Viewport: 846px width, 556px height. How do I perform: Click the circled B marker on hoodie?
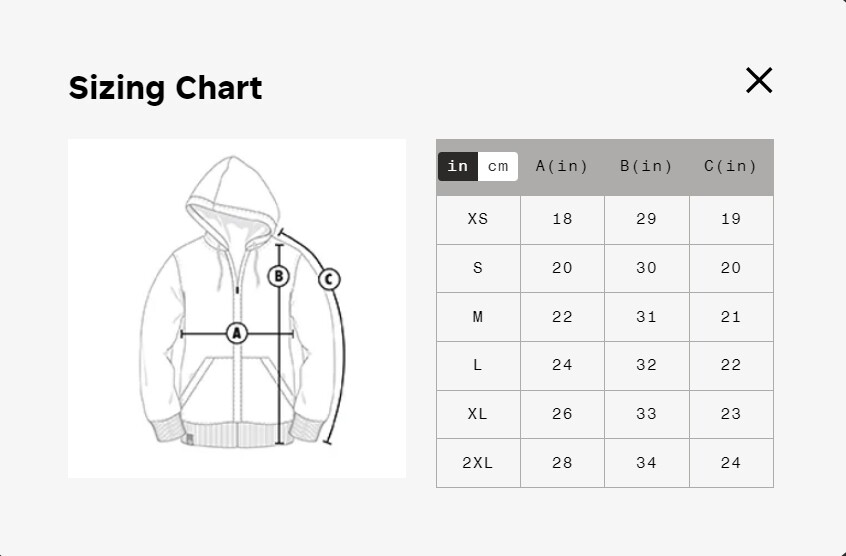pos(279,276)
